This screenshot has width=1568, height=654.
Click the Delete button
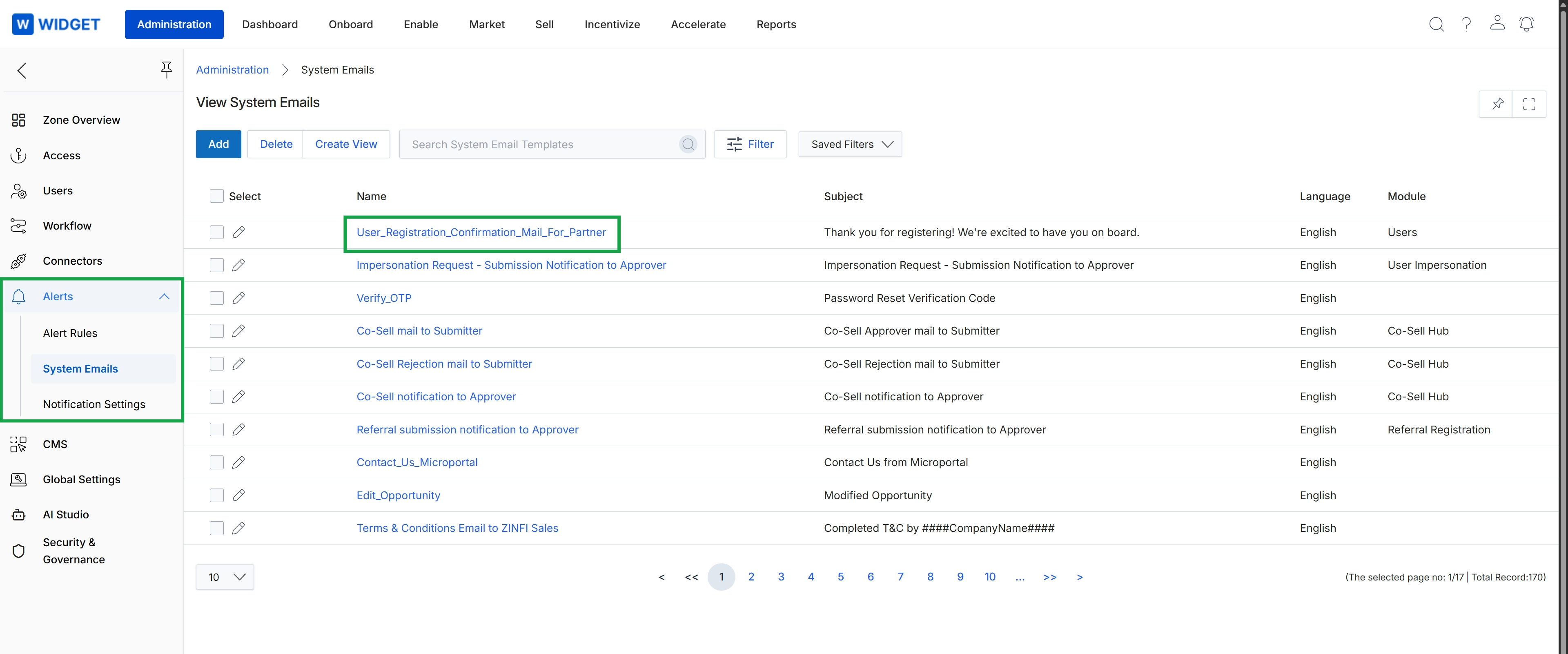276,144
